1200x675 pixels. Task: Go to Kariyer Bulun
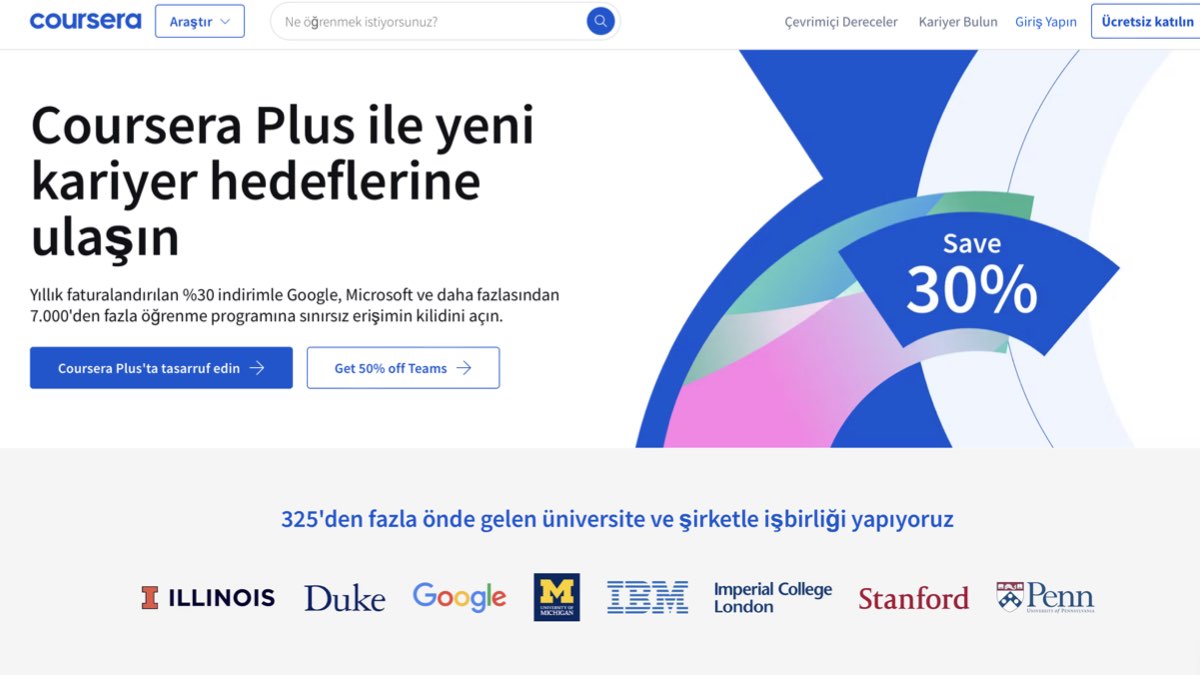[x=958, y=22]
